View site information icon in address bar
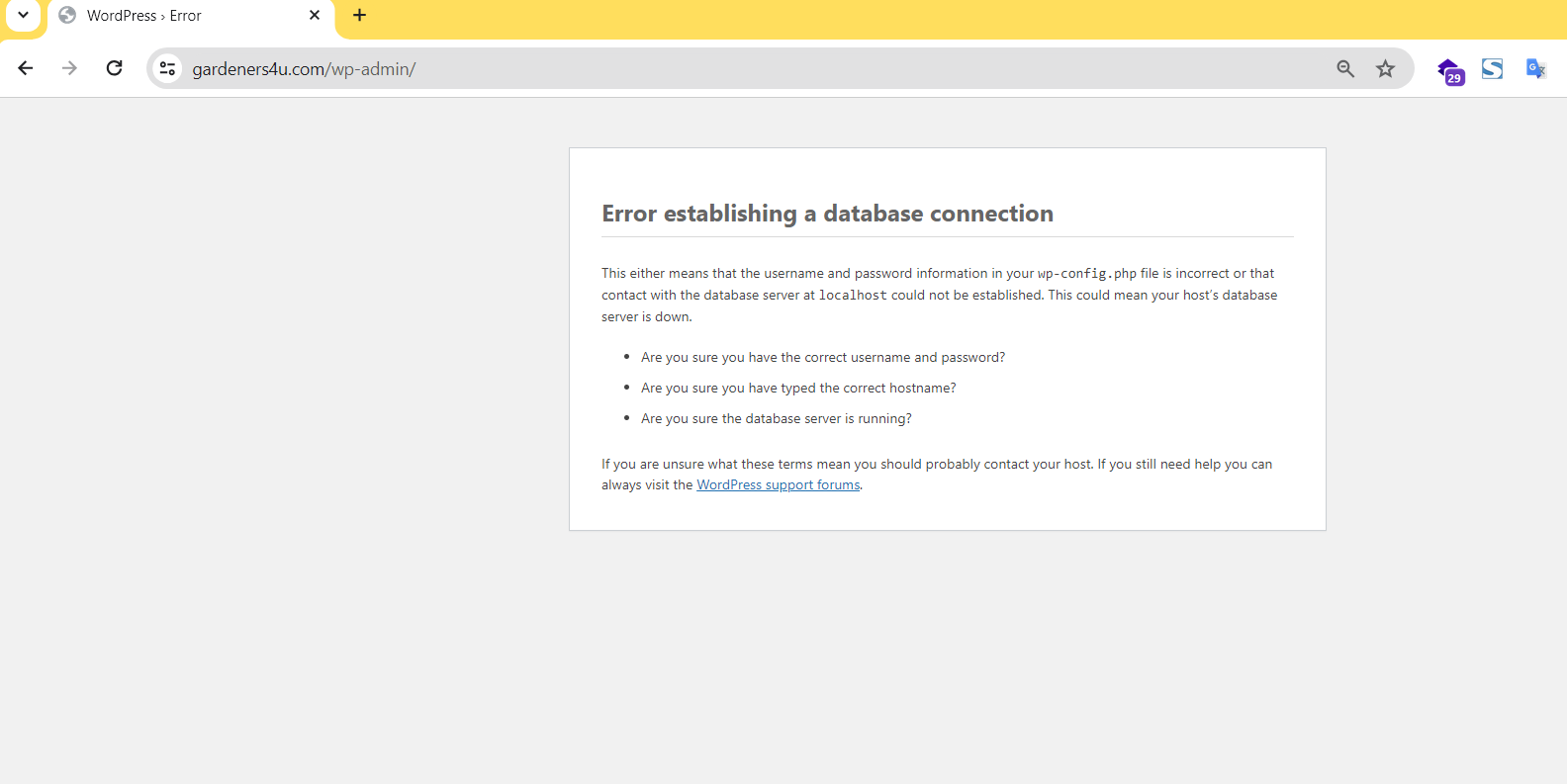Viewport: 1567px width, 784px height. click(168, 68)
